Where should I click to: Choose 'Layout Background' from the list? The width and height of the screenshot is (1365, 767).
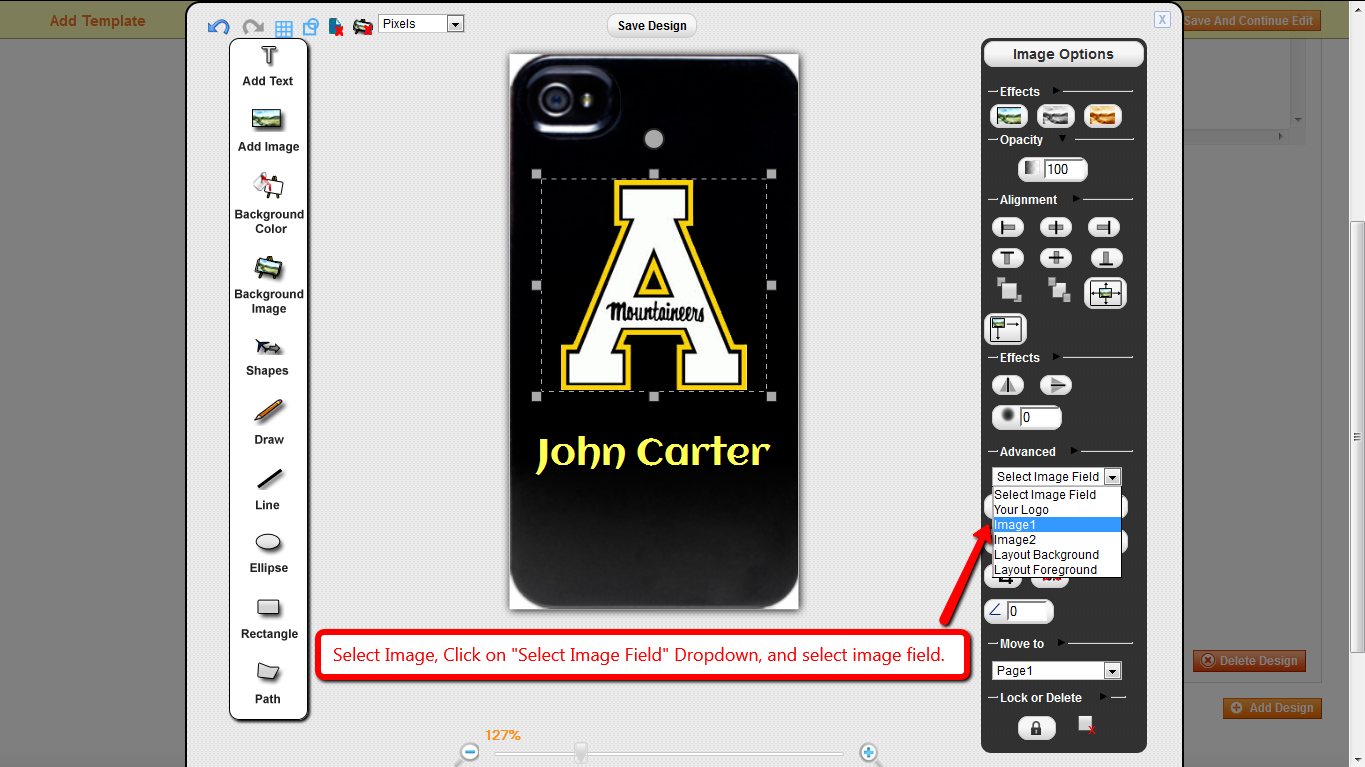click(1057, 555)
